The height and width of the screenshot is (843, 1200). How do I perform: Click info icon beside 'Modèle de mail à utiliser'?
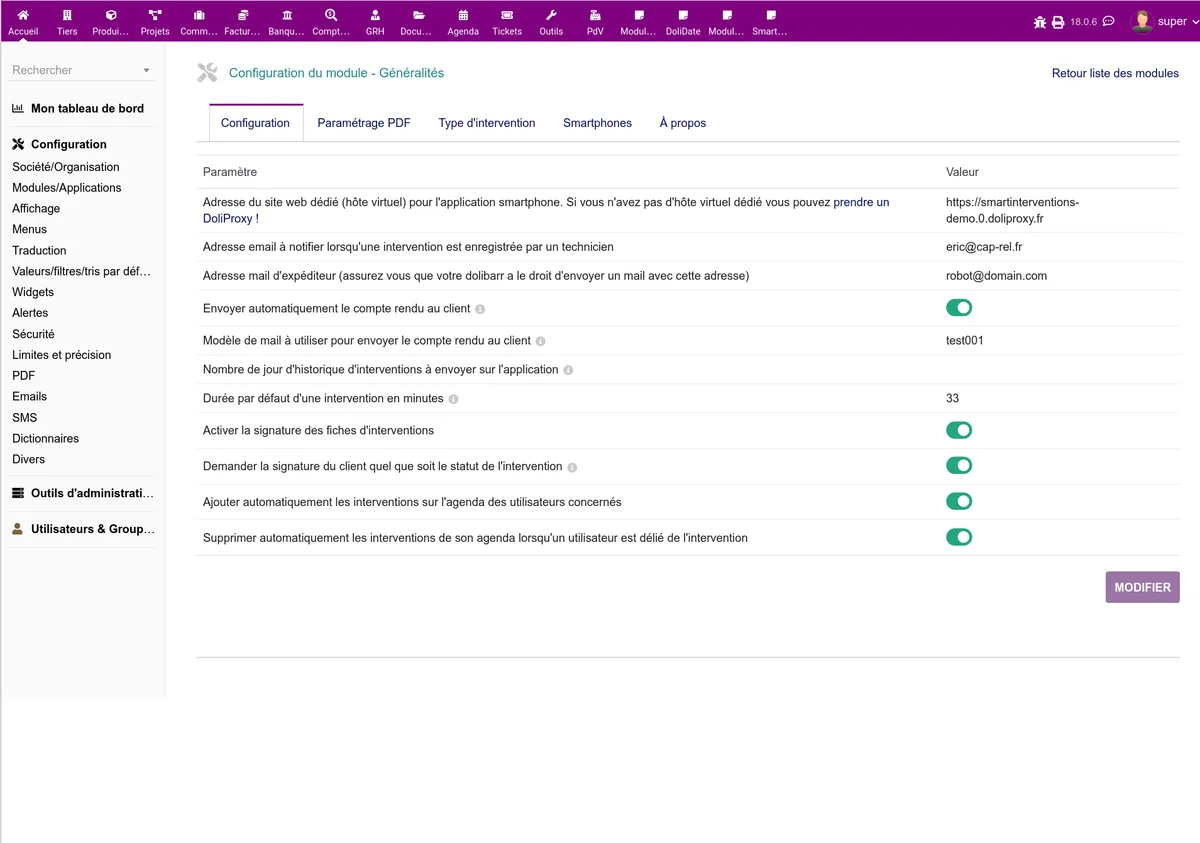click(541, 341)
